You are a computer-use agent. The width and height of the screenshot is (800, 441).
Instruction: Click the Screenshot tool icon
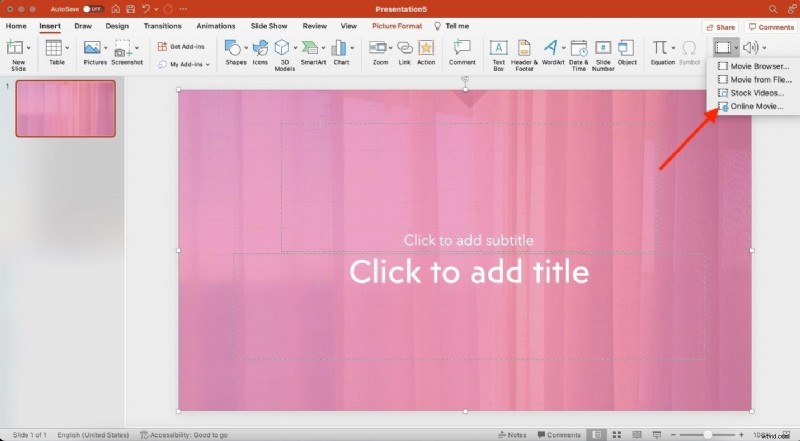(x=122, y=47)
